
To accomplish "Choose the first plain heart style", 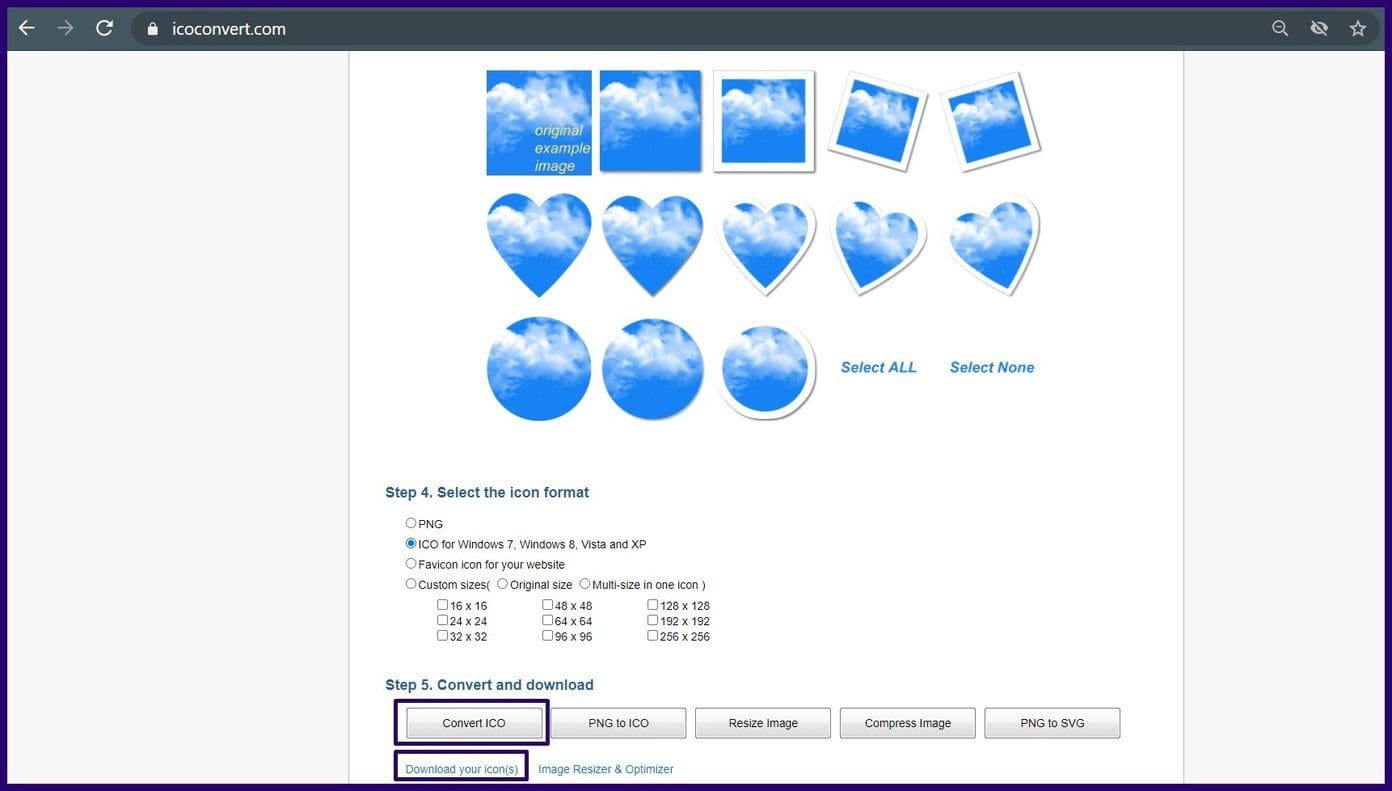I will tap(539, 245).
